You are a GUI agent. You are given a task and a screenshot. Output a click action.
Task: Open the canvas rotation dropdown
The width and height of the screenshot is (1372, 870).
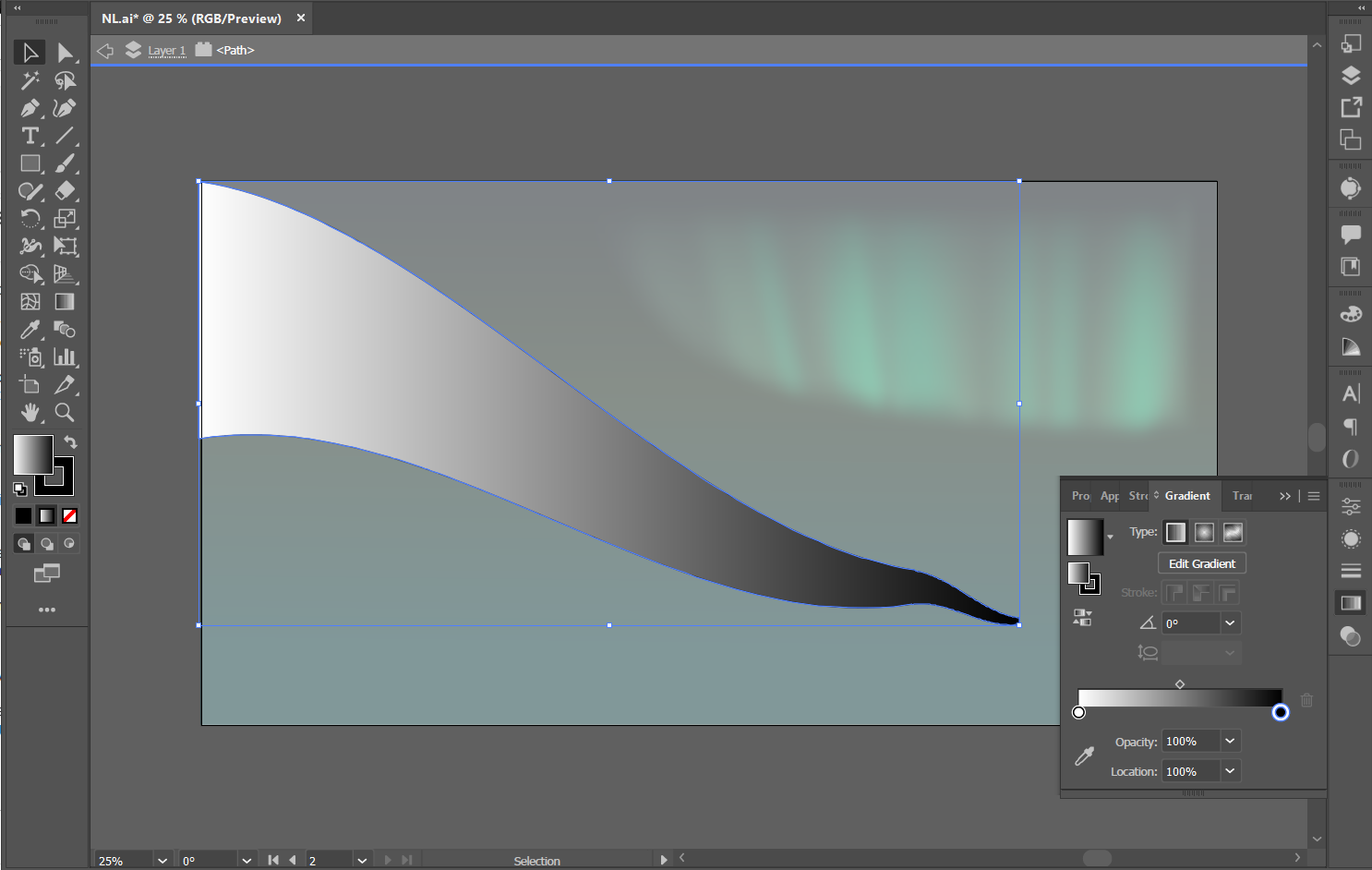(247, 861)
